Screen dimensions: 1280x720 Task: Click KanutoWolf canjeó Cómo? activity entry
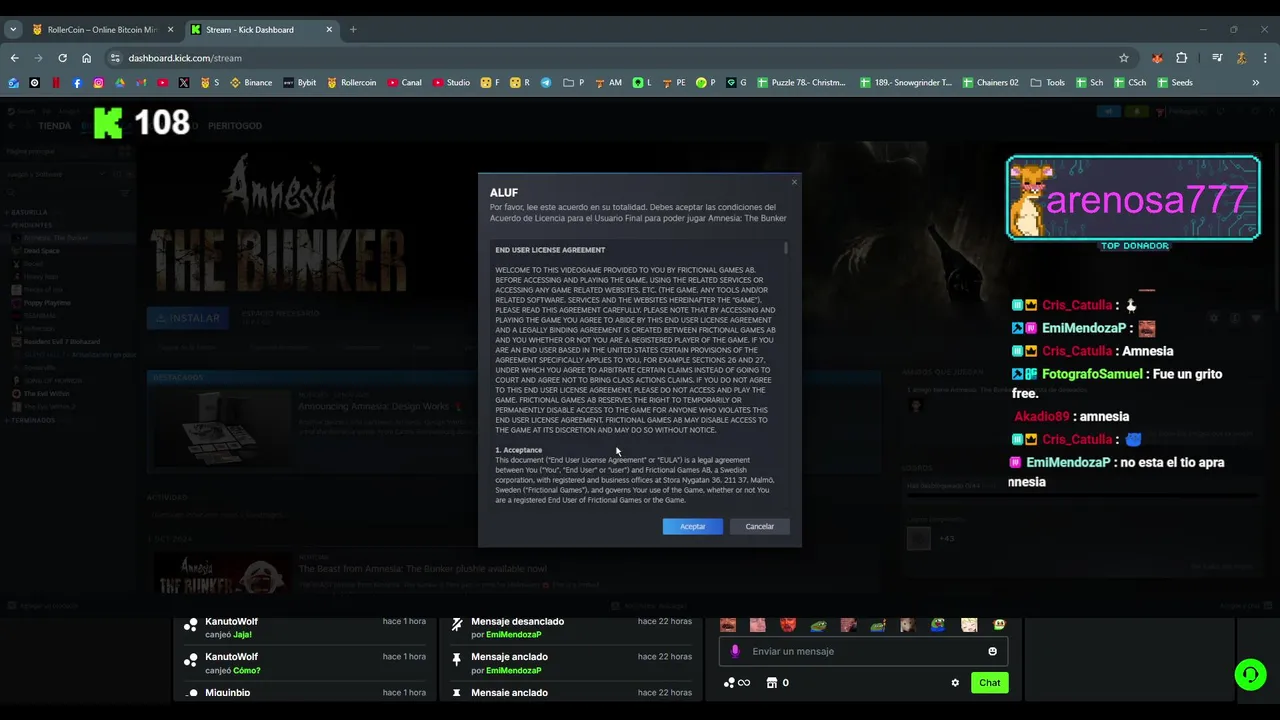(x=305, y=663)
